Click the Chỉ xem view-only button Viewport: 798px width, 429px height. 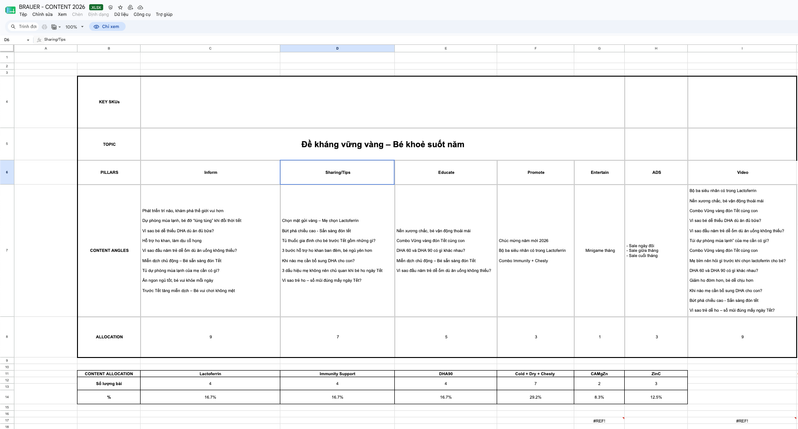click(107, 26)
